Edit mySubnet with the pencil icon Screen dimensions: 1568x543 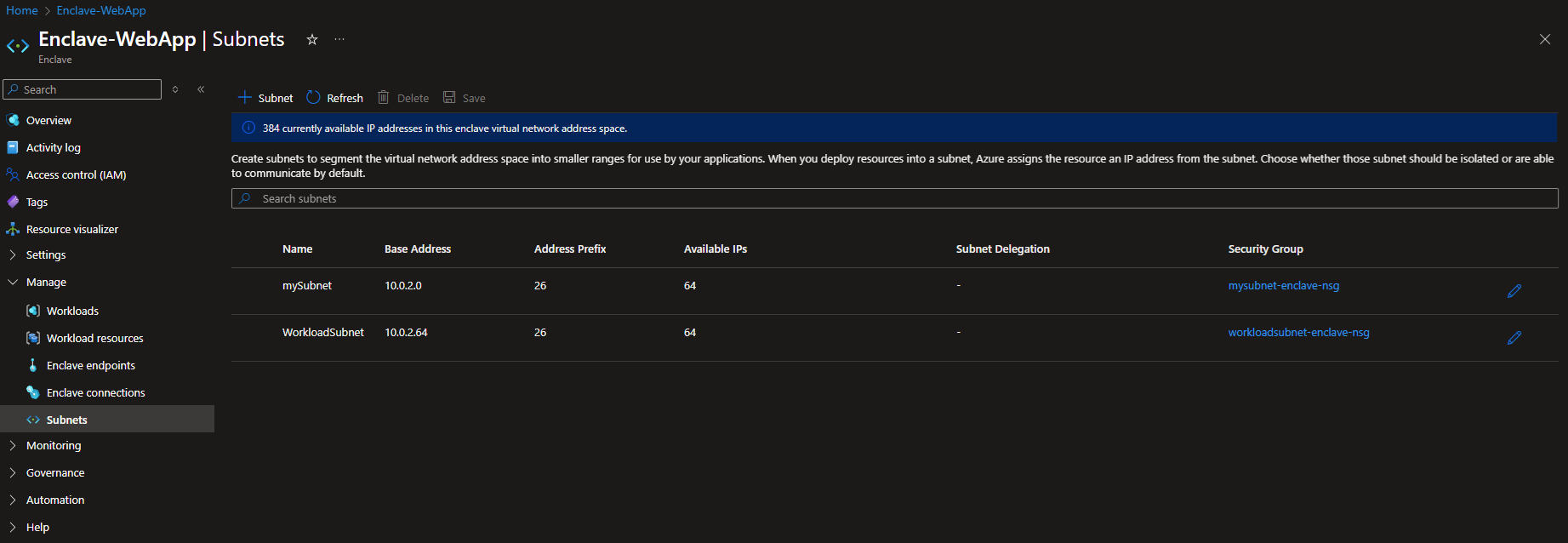point(1514,291)
